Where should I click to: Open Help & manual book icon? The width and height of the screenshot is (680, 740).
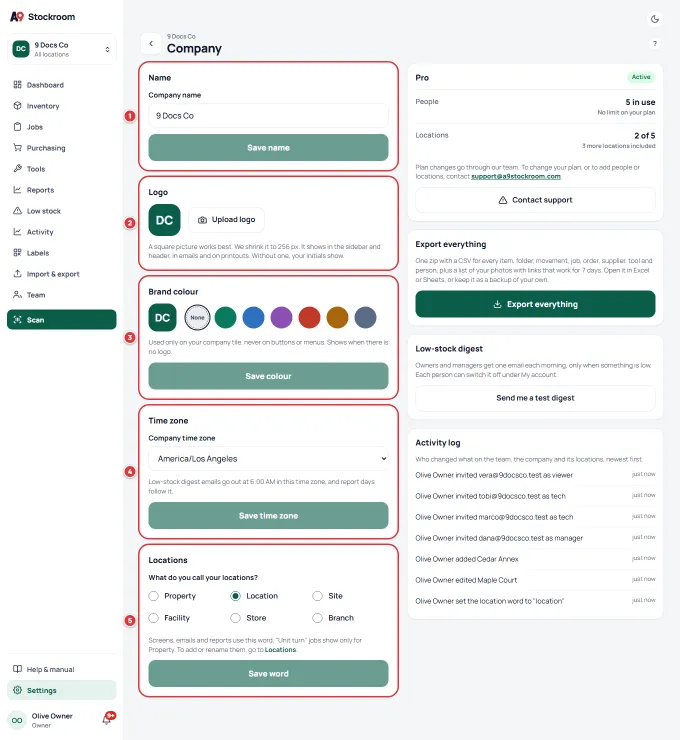coord(17,669)
